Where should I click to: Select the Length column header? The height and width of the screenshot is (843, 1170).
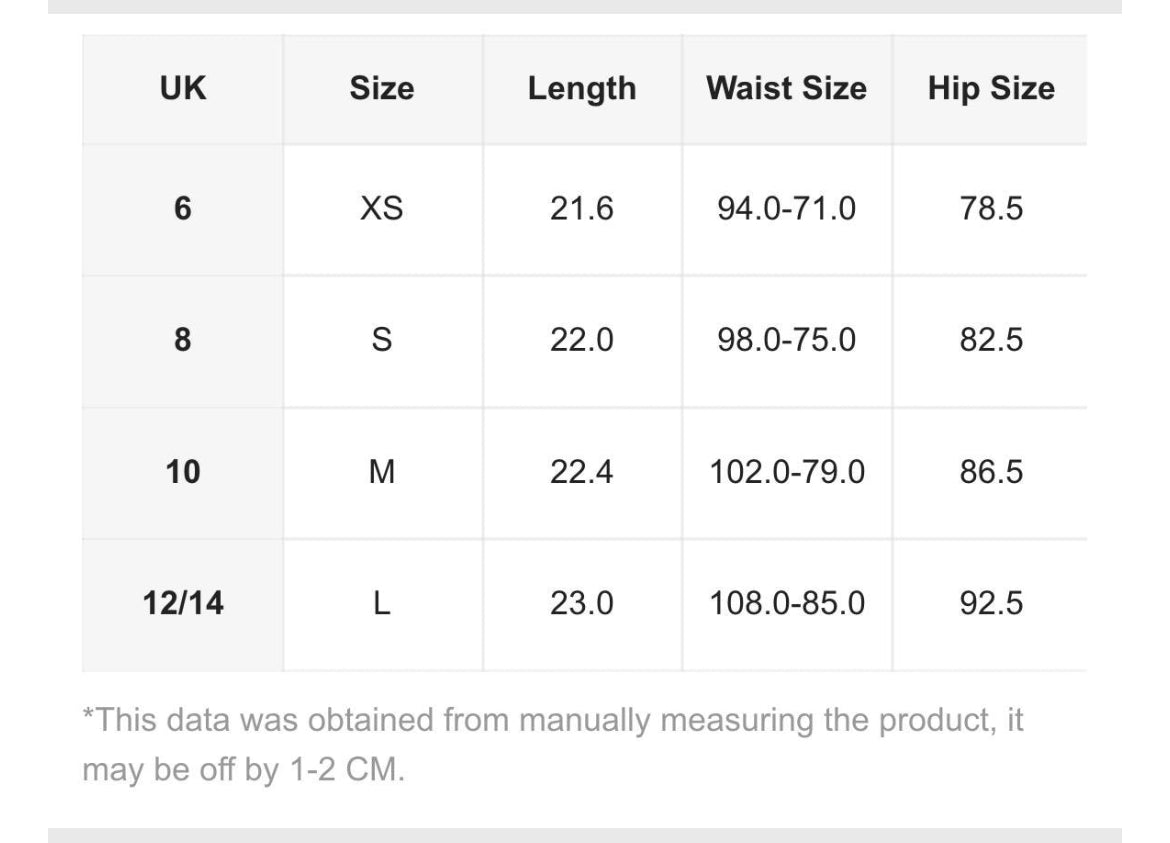(x=581, y=89)
